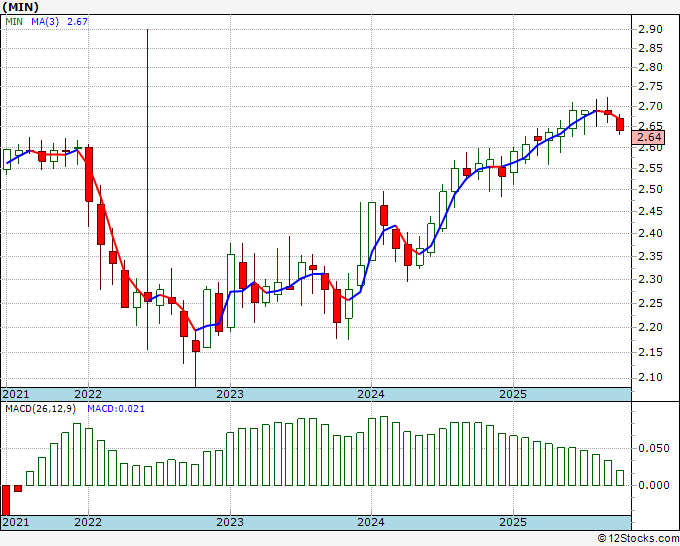Viewport: 680px width, 546px height.
Task: Click the 0.000 MACD axis label
Action: pyautogui.click(x=654, y=485)
